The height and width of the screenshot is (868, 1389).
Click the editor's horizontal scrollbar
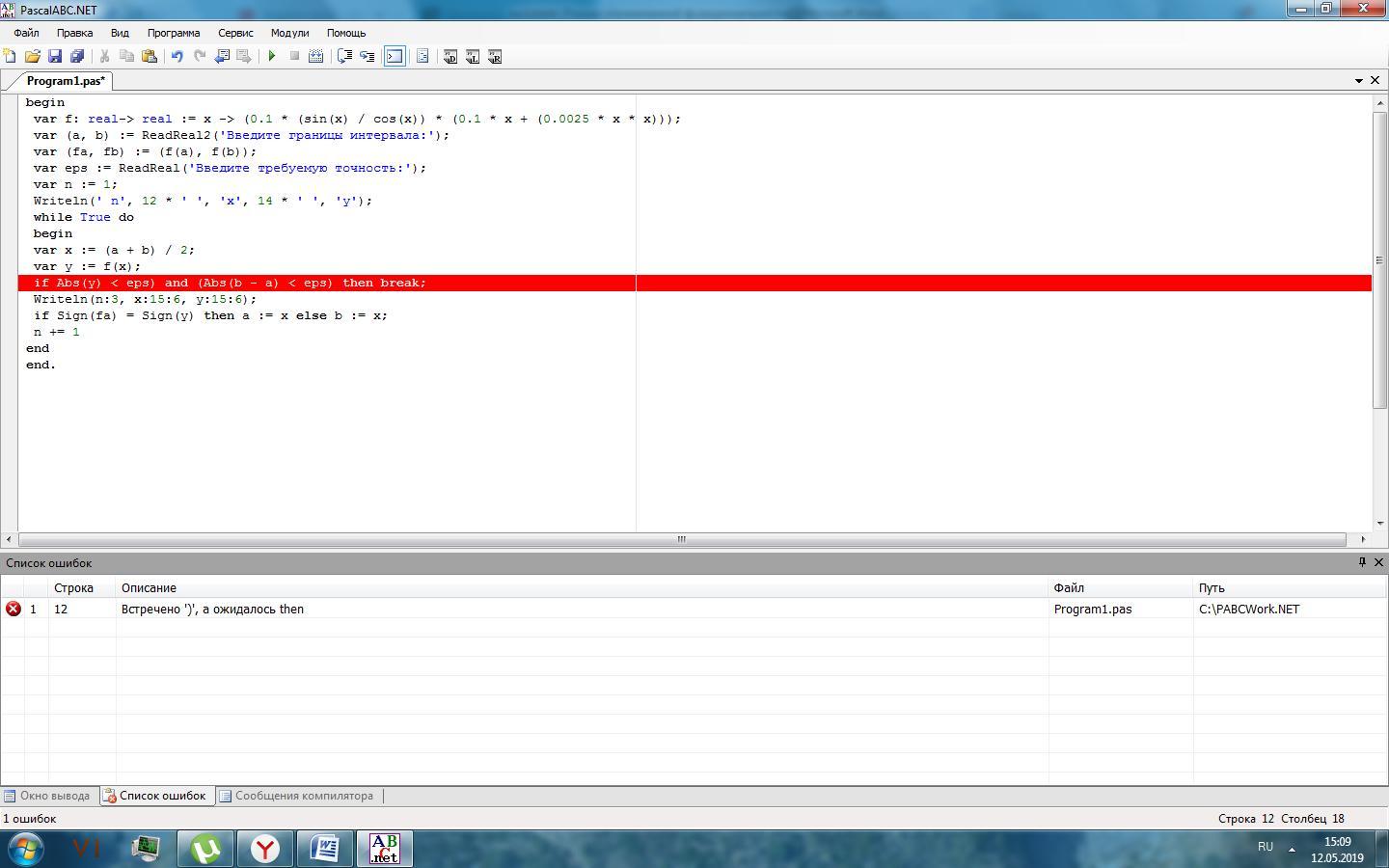(682, 539)
